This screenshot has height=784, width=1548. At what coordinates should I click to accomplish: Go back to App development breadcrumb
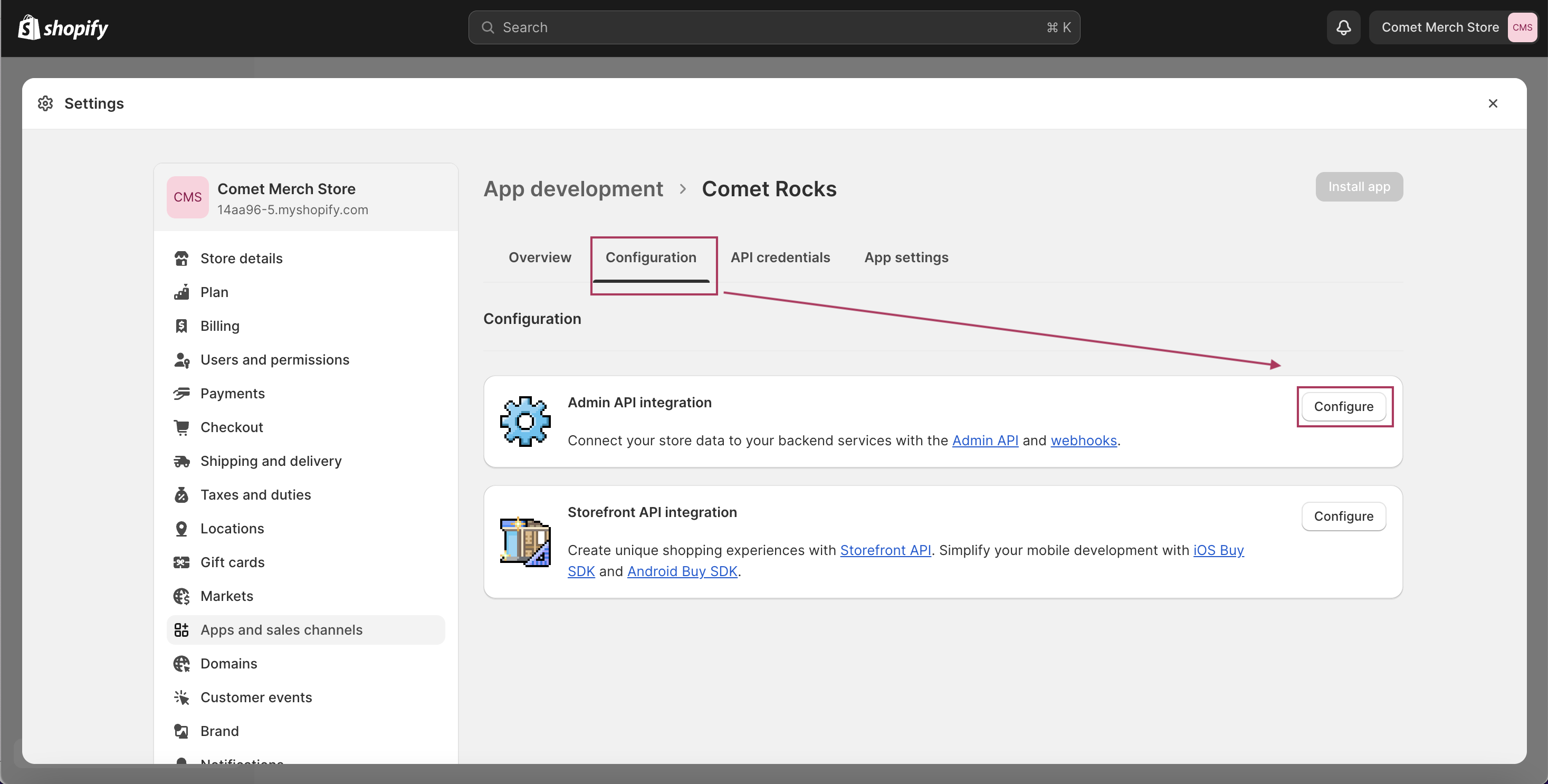572,189
